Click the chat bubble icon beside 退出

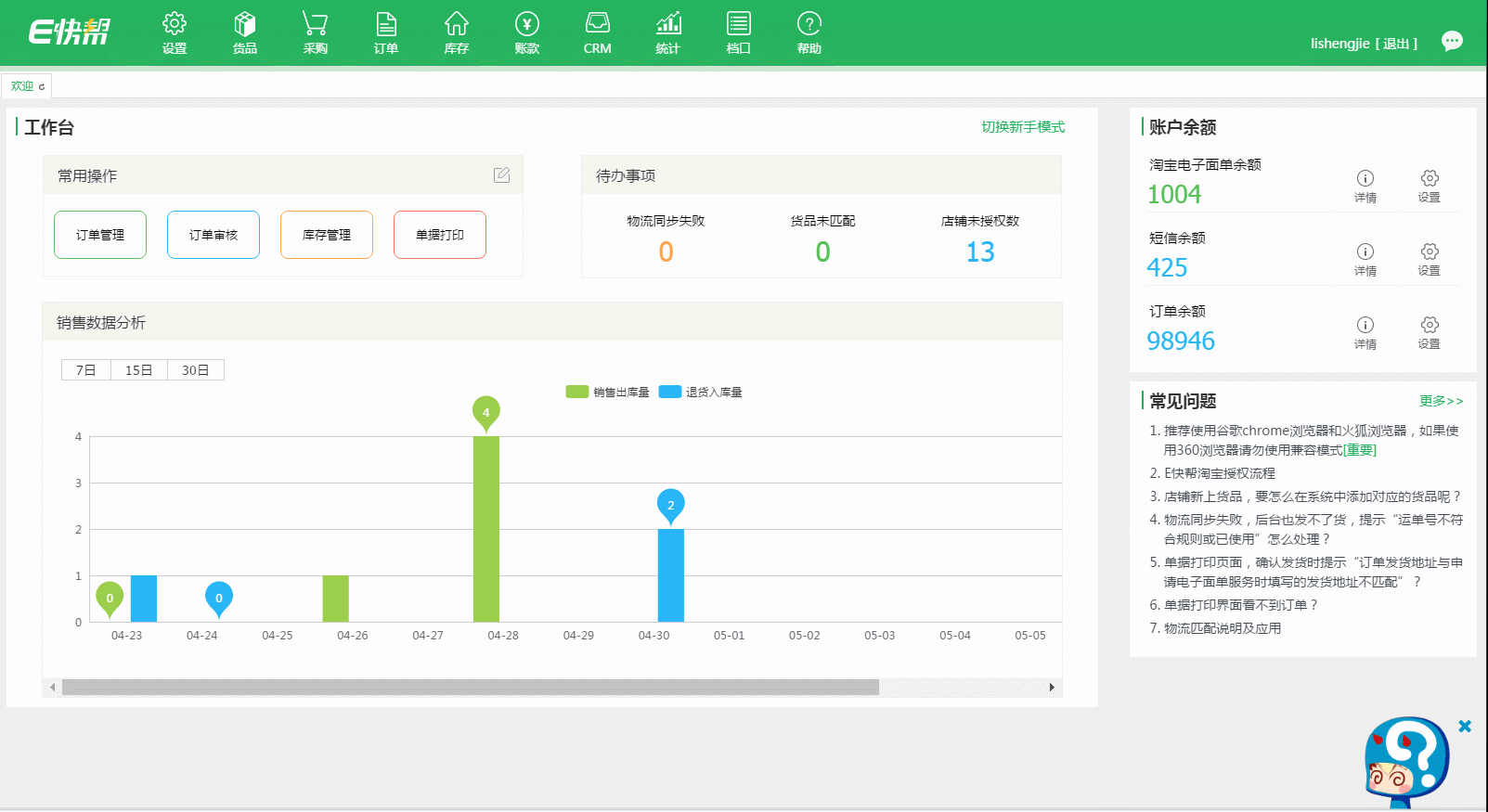pyautogui.click(x=1452, y=41)
